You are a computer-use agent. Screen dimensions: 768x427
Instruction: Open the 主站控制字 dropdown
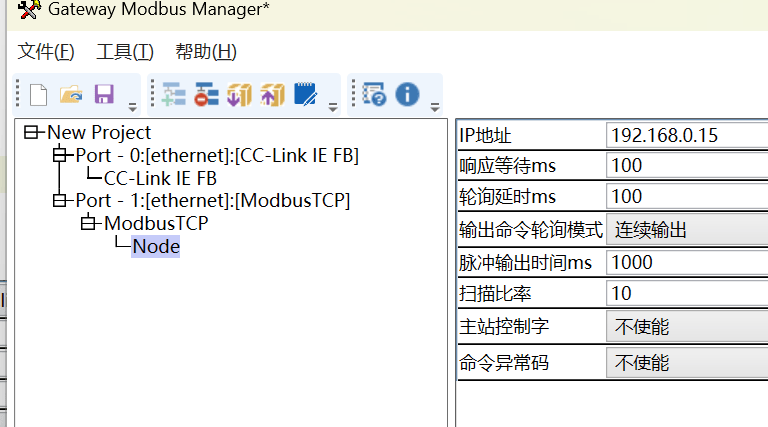[x=687, y=326]
